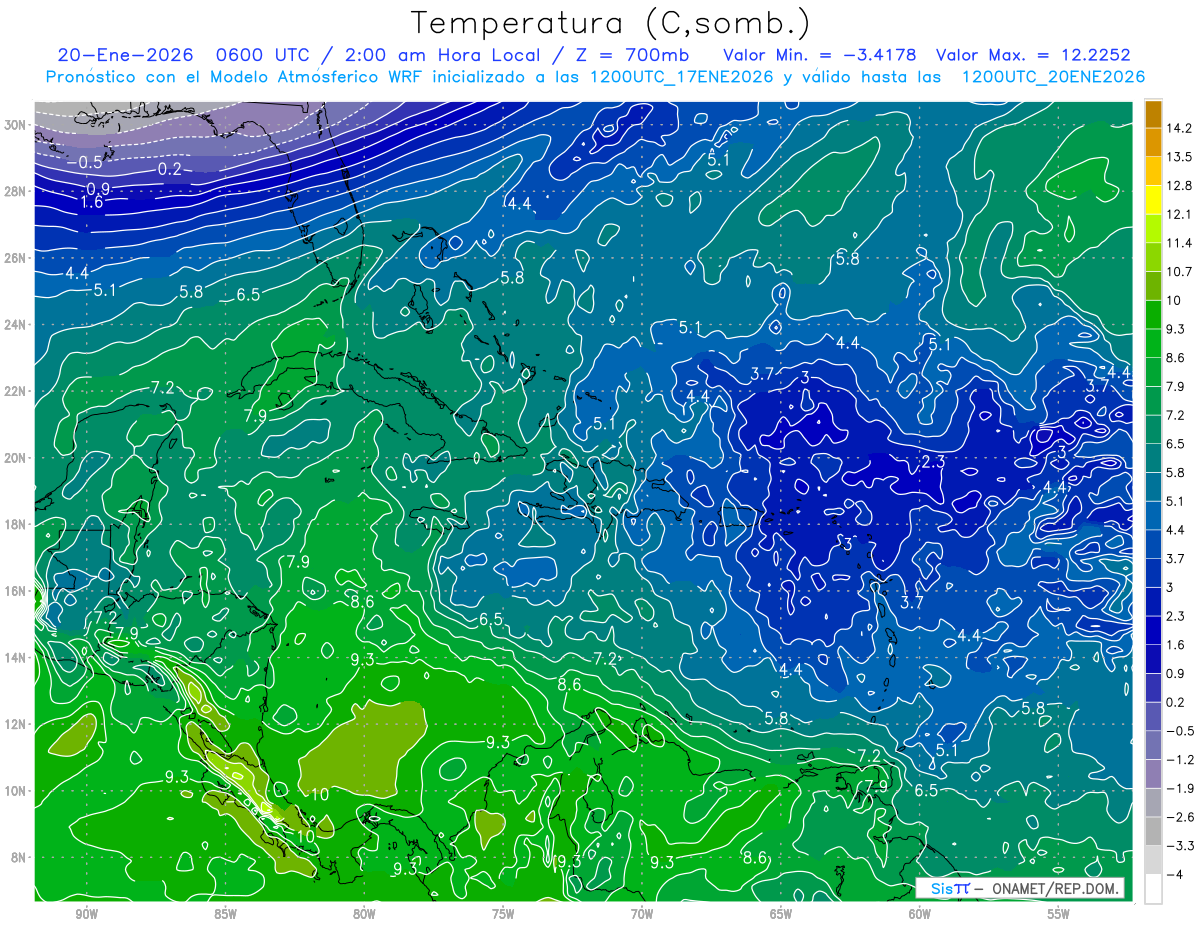Click the "Valor Min. = -3.4178" readout
The width and height of the screenshot is (1200, 927).
tap(821, 54)
